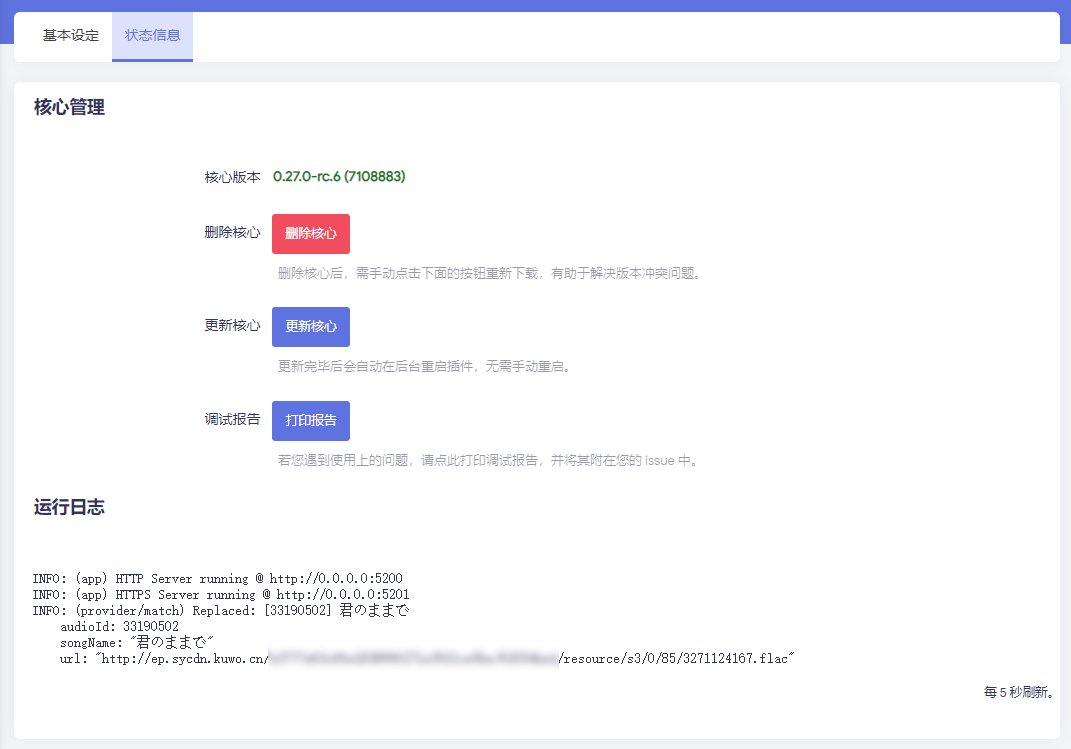The image size is (1071, 749).
Task: Click the kuwo .flac url log line
Action: pyautogui.click(x=427, y=659)
